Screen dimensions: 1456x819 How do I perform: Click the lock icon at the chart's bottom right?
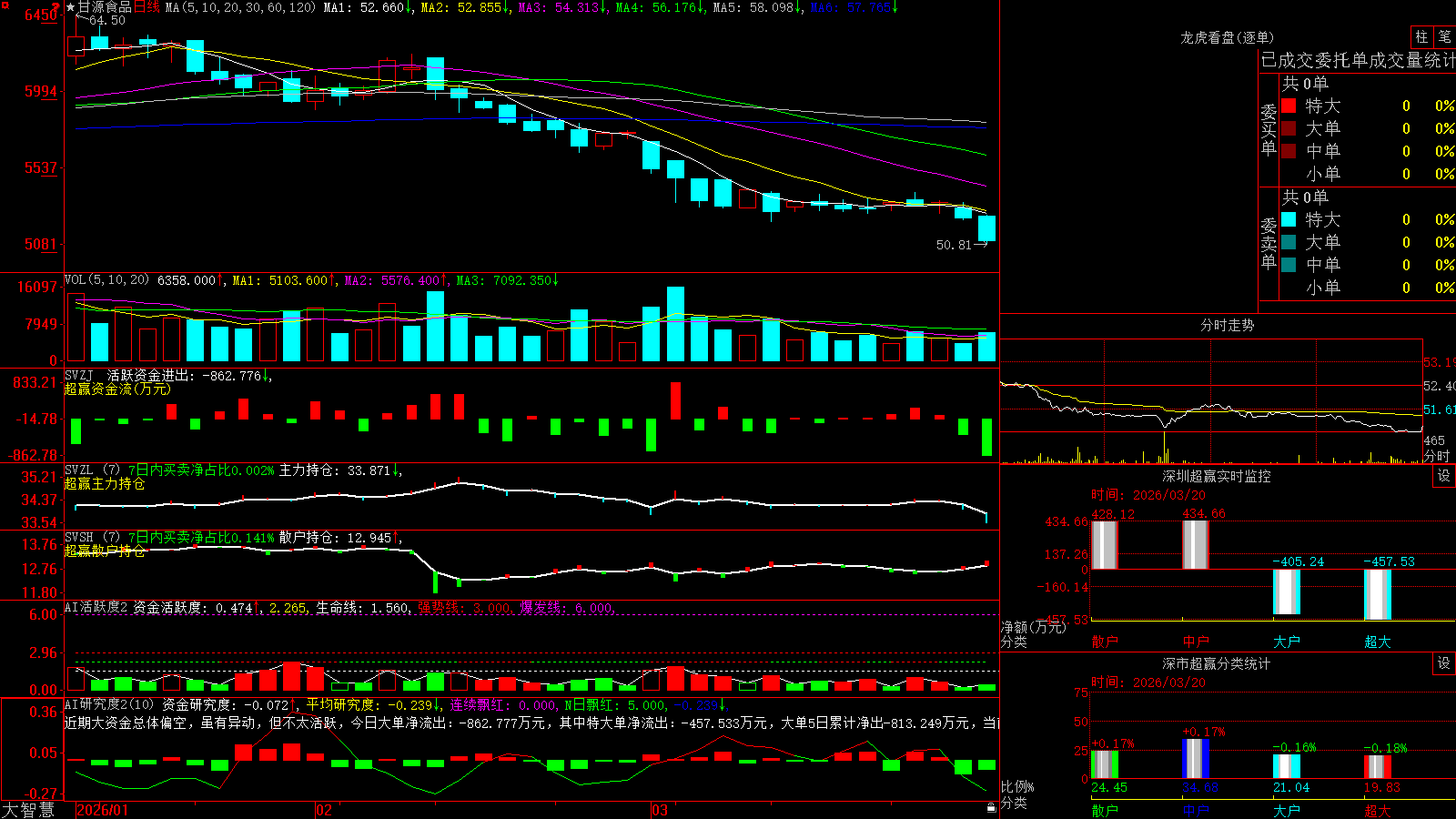coord(991,807)
